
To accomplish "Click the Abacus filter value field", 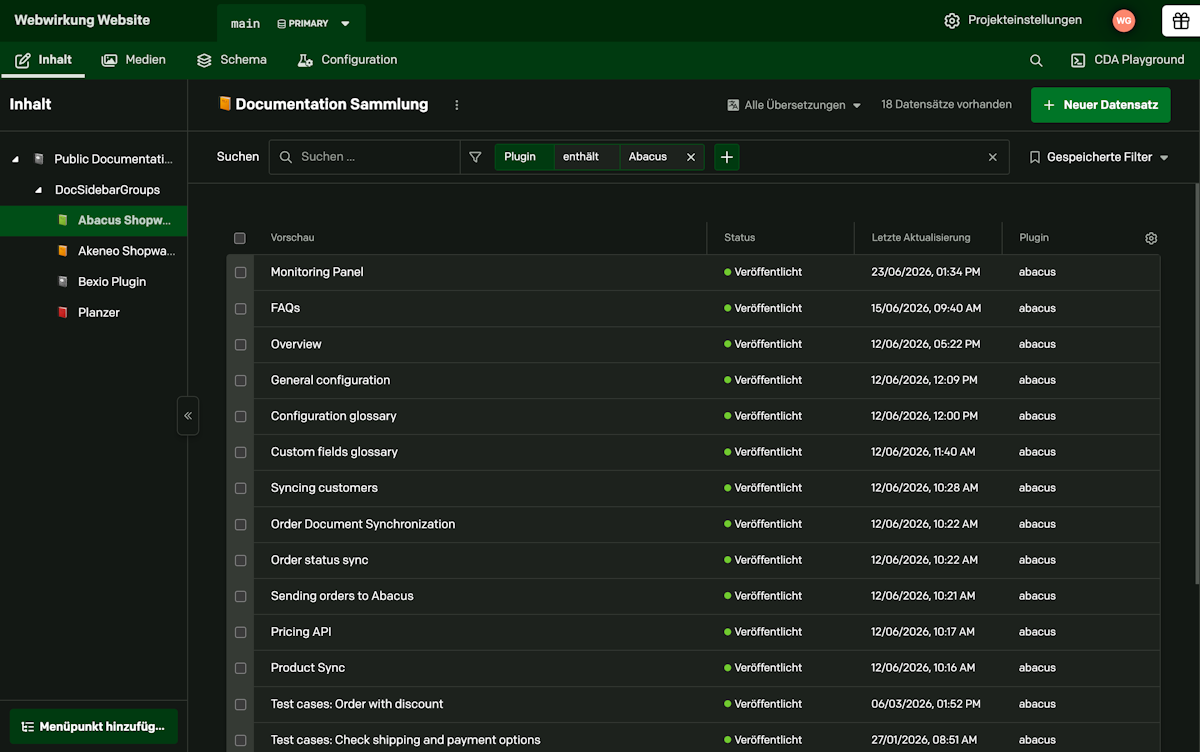I will pos(648,157).
